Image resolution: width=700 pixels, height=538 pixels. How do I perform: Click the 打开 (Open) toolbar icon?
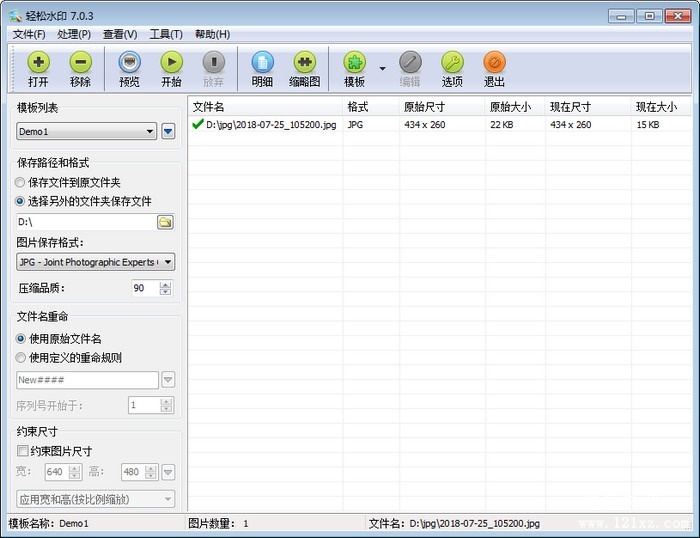pos(38,69)
